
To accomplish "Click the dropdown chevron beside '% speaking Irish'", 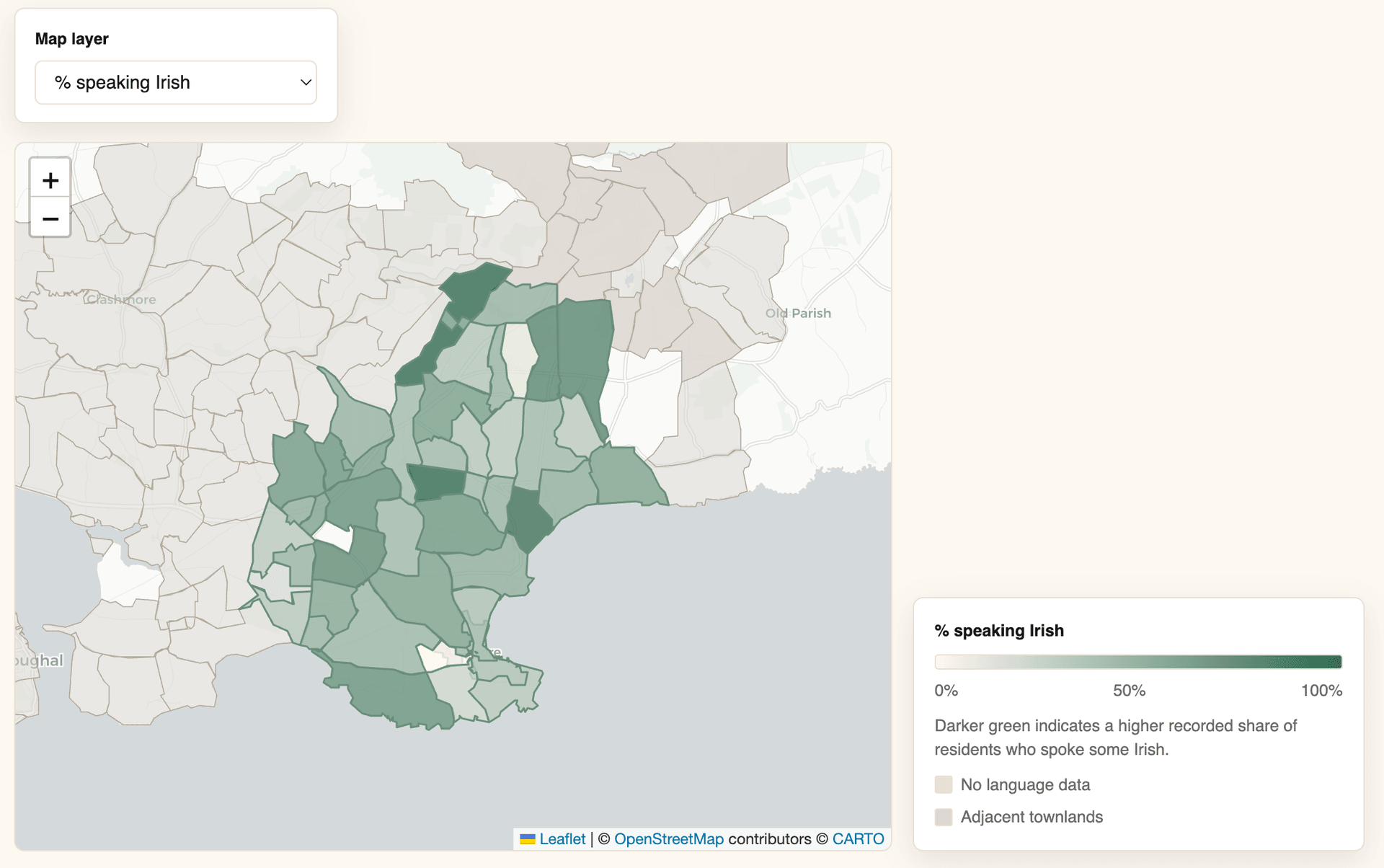I will [304, 82].
